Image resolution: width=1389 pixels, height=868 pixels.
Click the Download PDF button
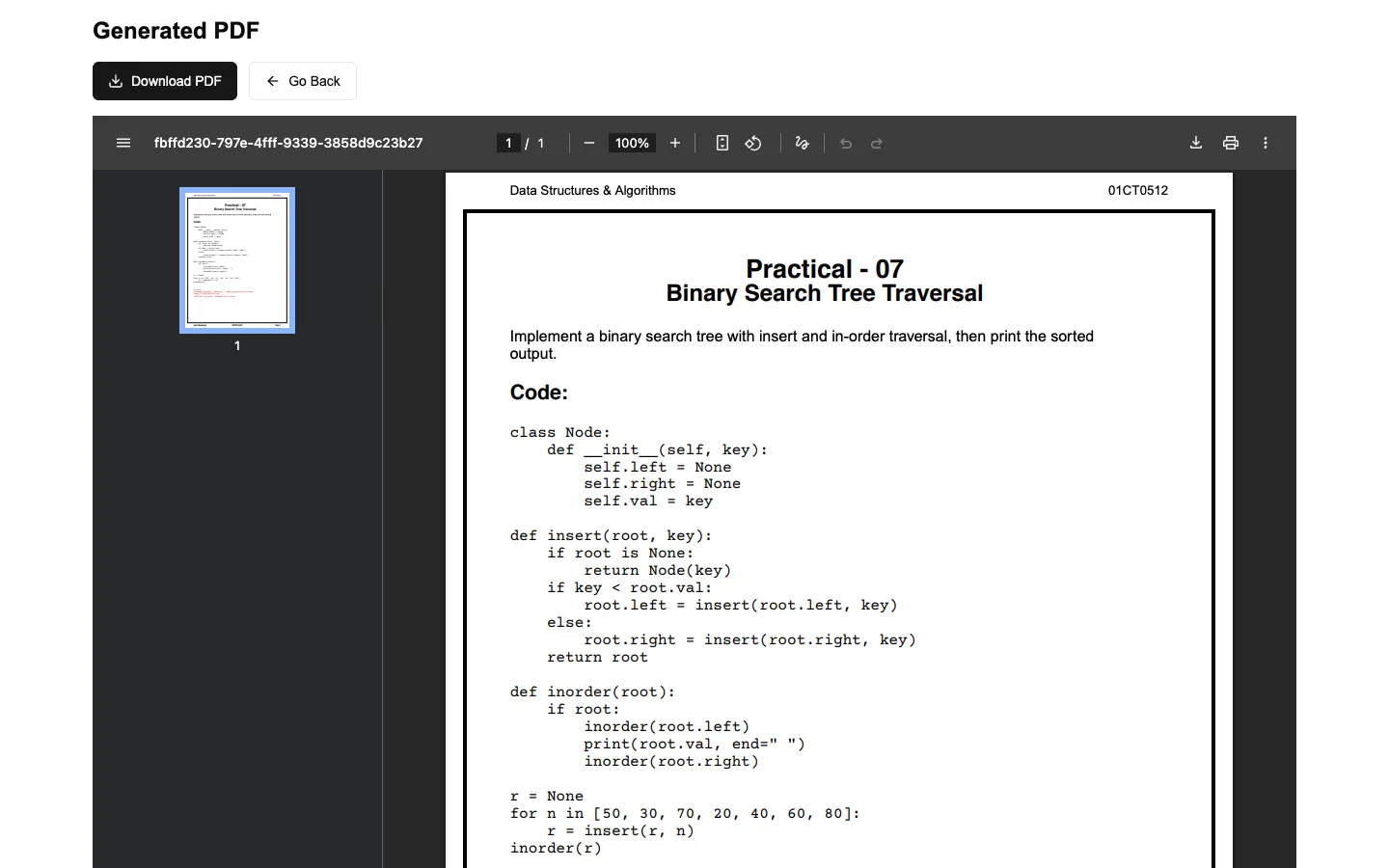pos(165,81)
